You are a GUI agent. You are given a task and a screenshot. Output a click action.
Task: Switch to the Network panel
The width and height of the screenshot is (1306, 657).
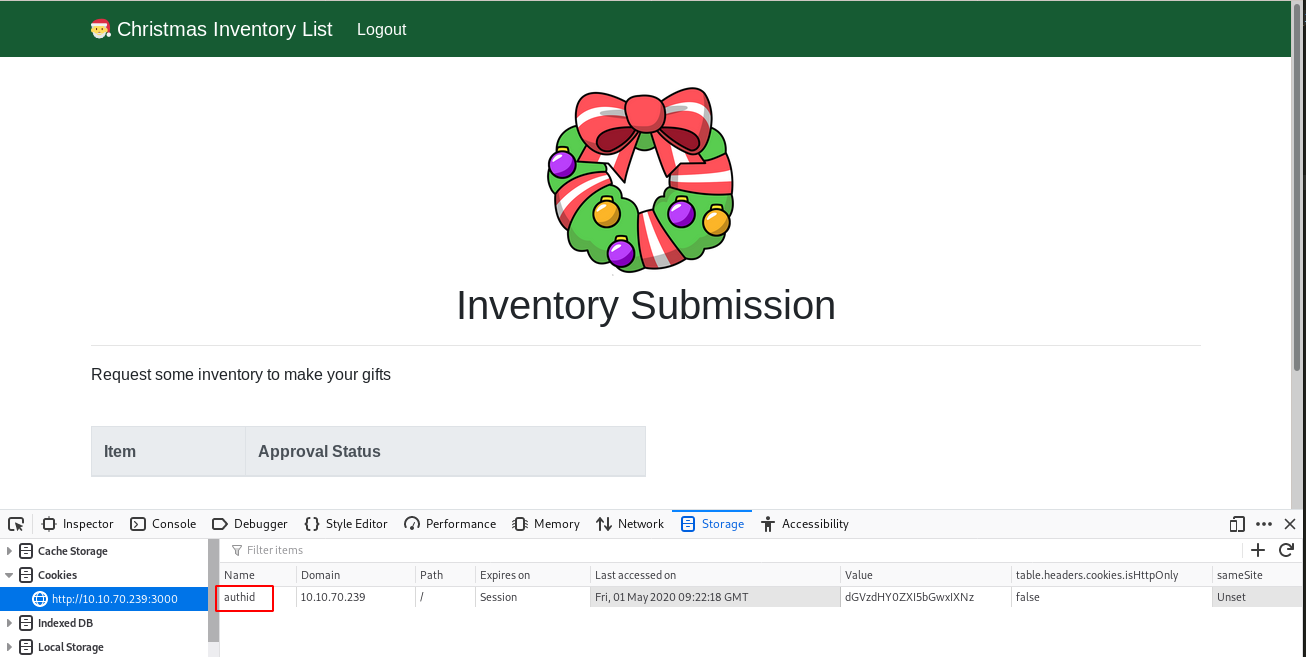tap(630, 524)
